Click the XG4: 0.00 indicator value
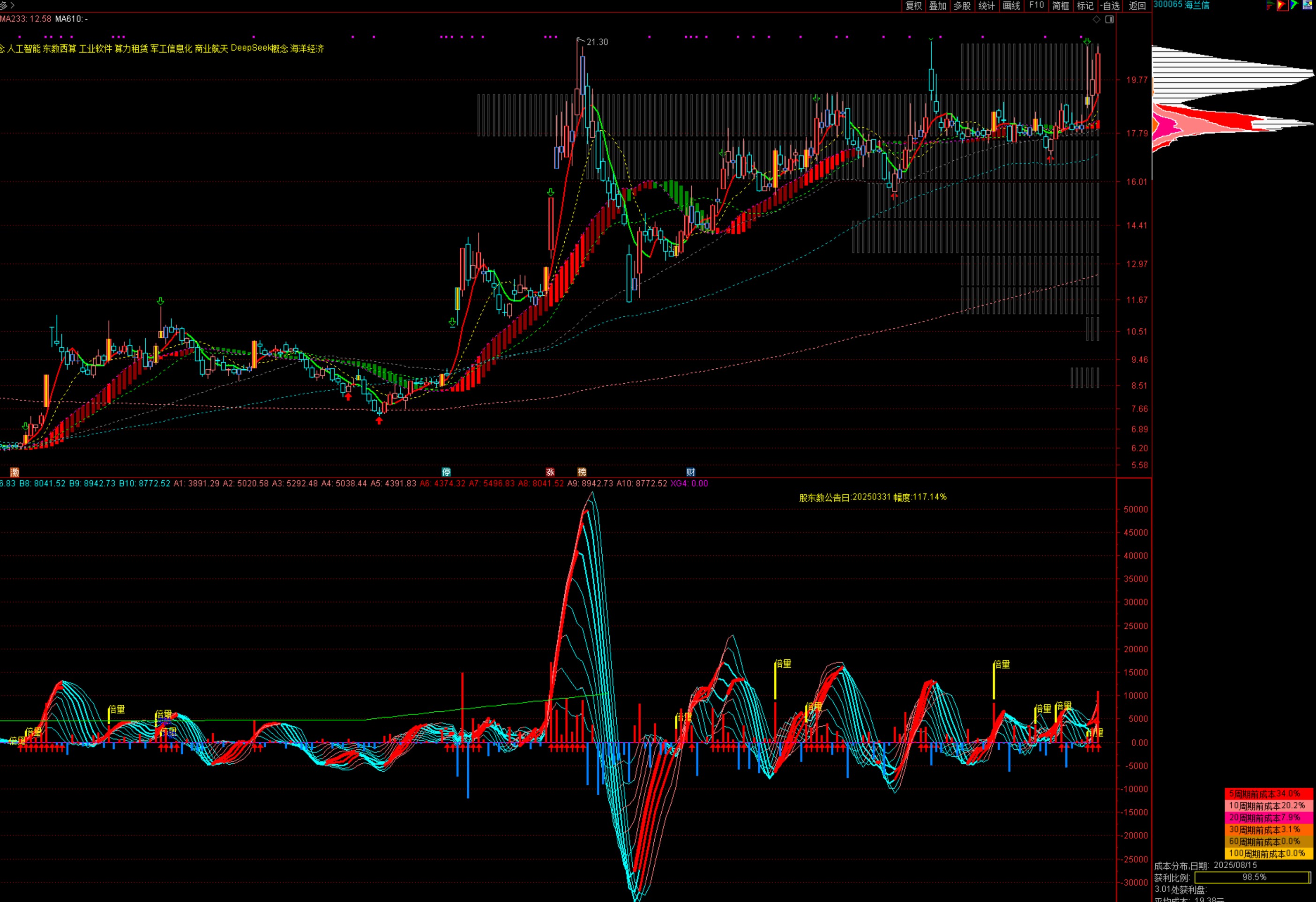Viewport: 1316px width, 902px height. [x=689, y=484]
